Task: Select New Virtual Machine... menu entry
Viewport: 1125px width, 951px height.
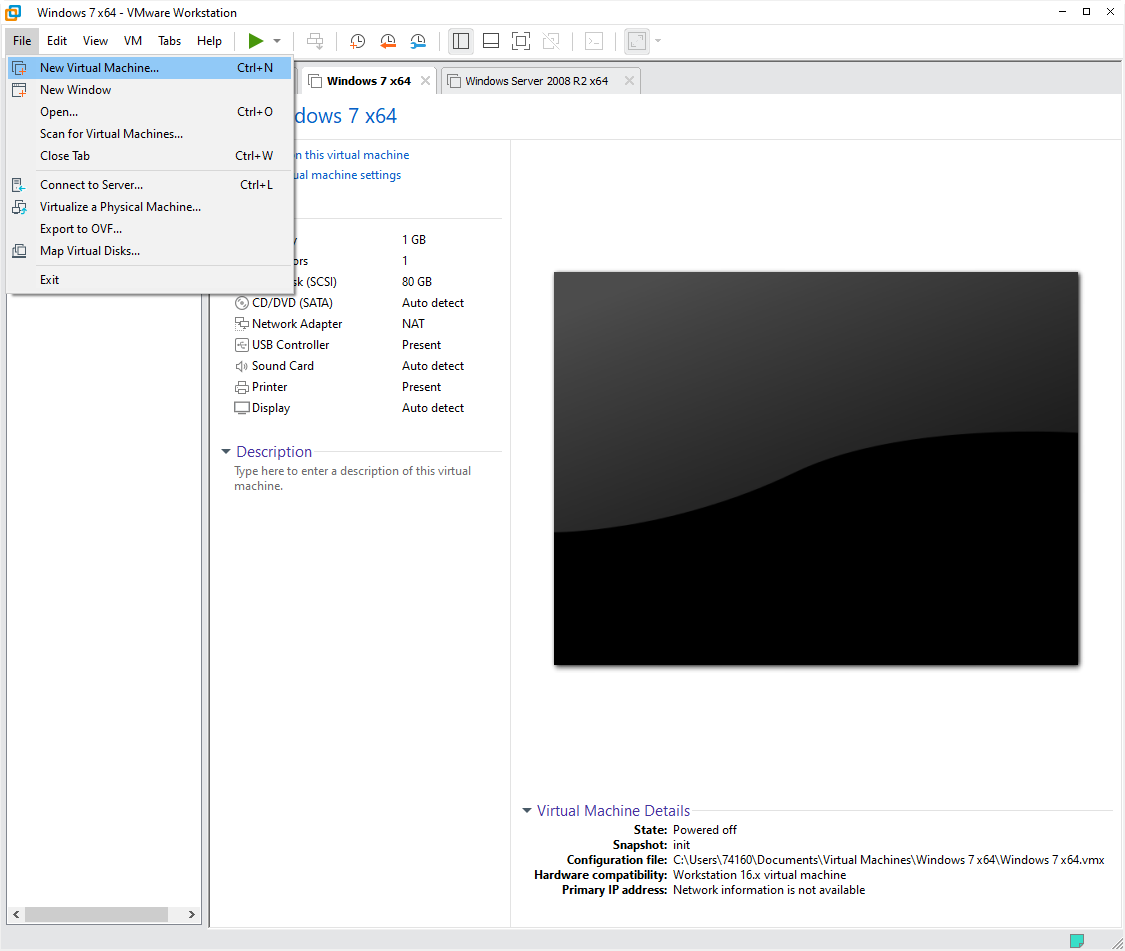Action: [x=150, y=68]
